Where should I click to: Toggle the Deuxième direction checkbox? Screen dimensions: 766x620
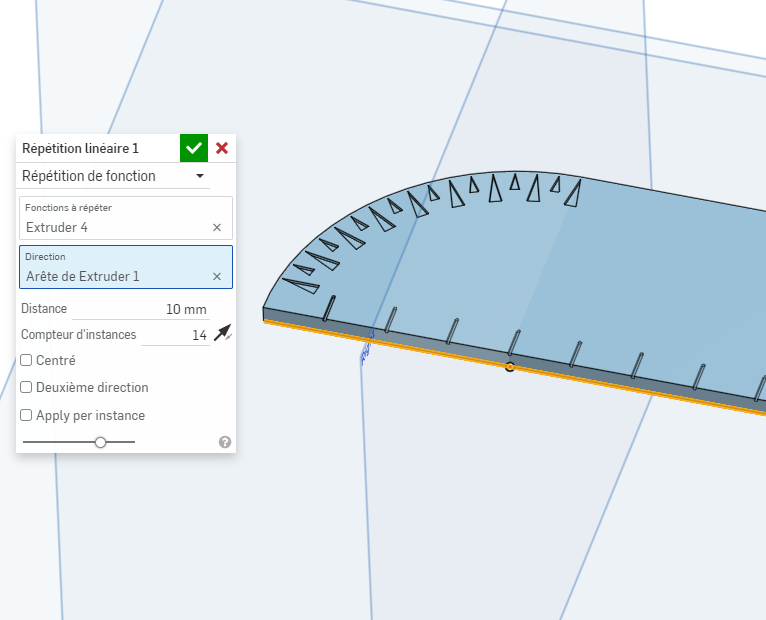27,388
